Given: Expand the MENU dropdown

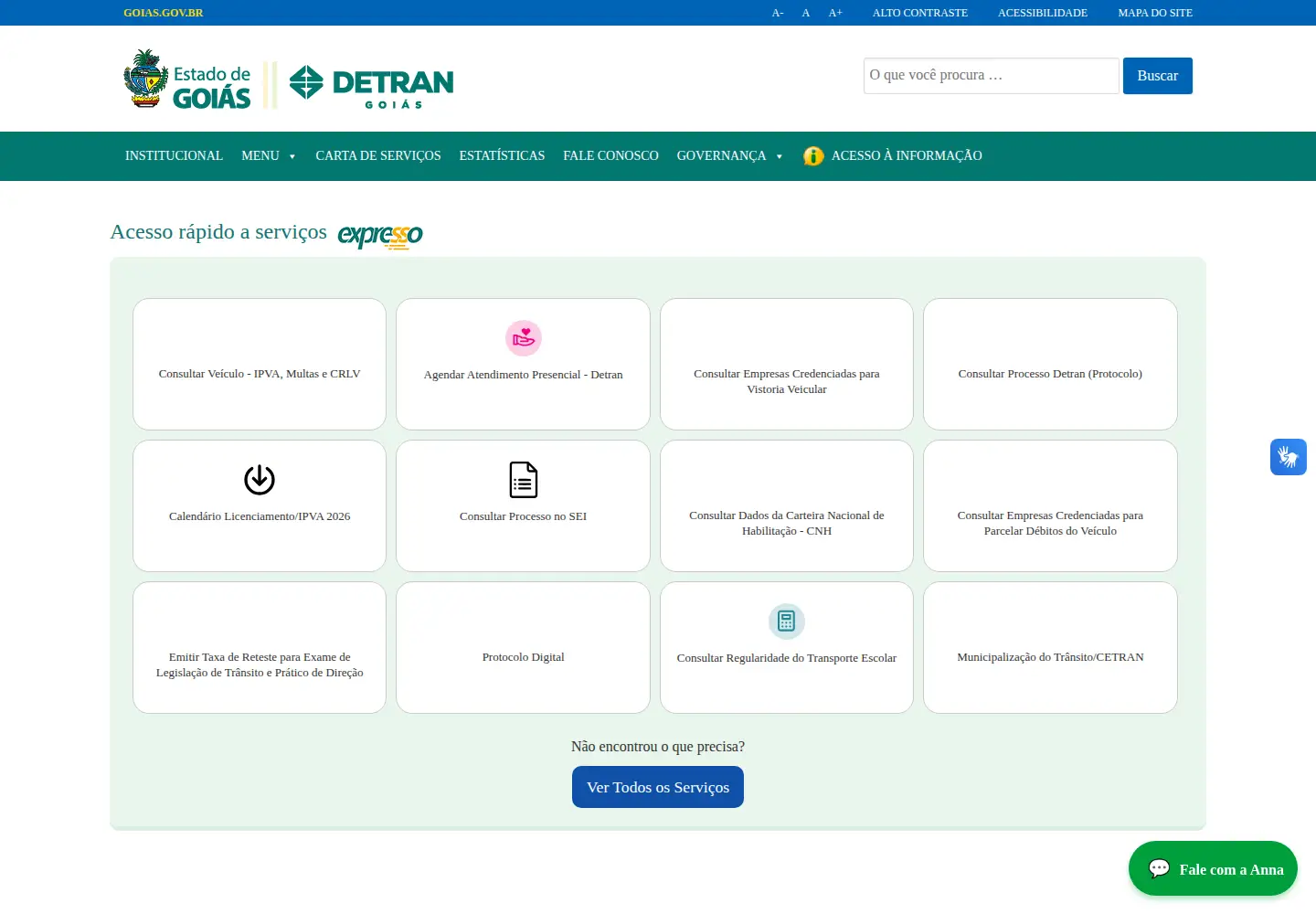Looking at the screenshot, I should pyautogui.click(x=269, y=156).
